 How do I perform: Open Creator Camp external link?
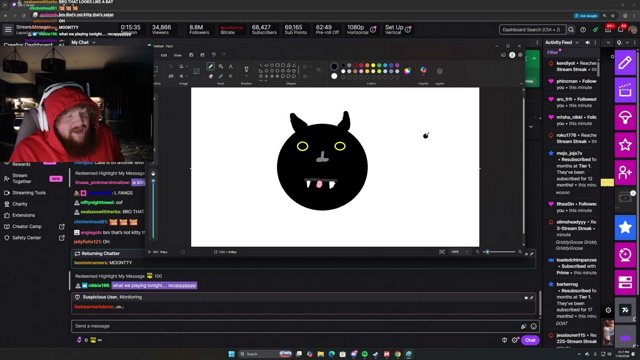[x=62, y=226]
